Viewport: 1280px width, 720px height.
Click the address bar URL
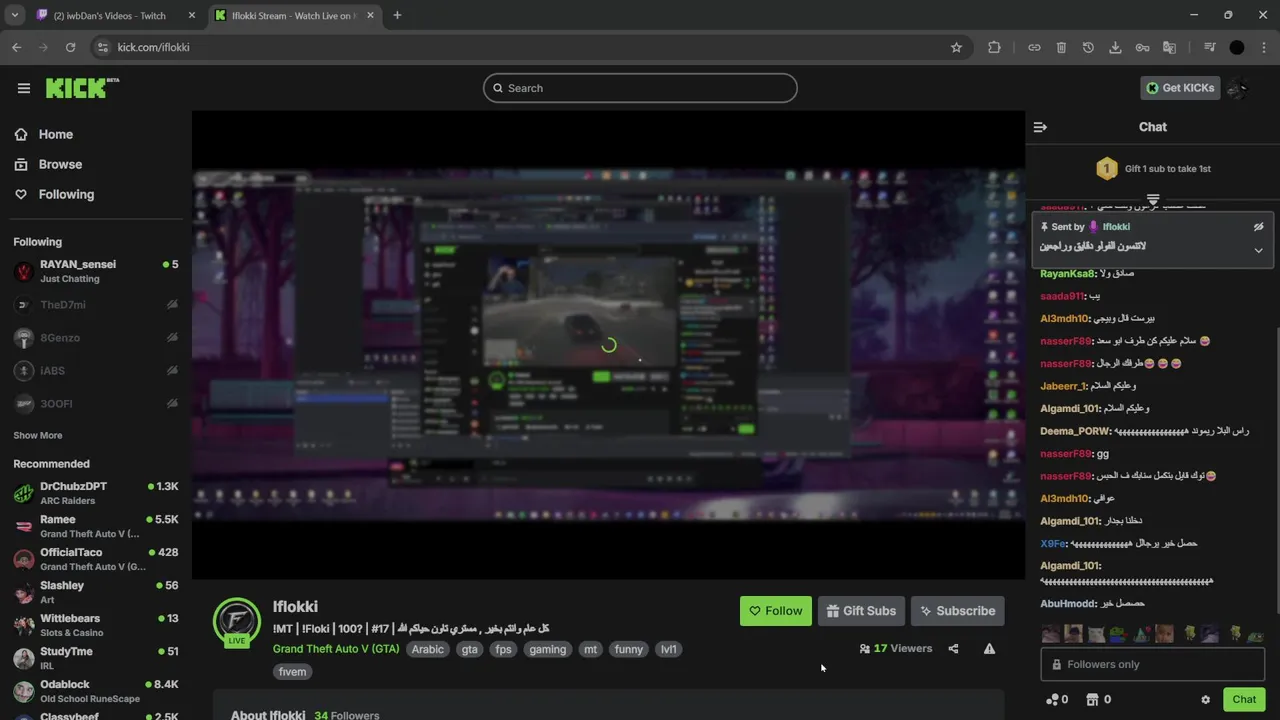tap(153, 47)
